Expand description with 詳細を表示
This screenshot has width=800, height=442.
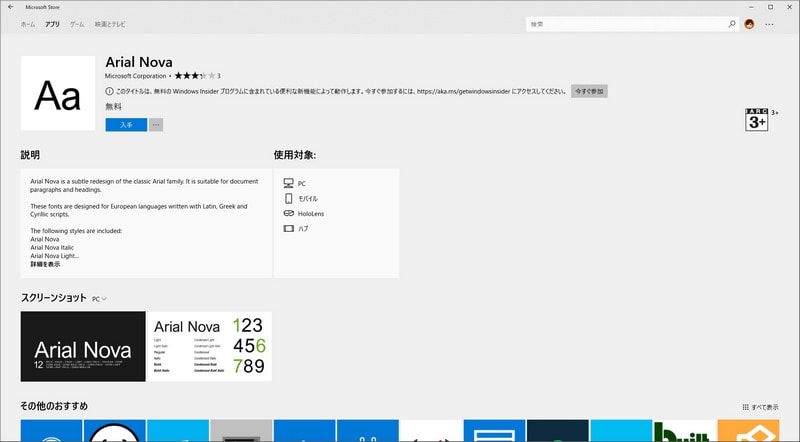click(x=45, y=264)
